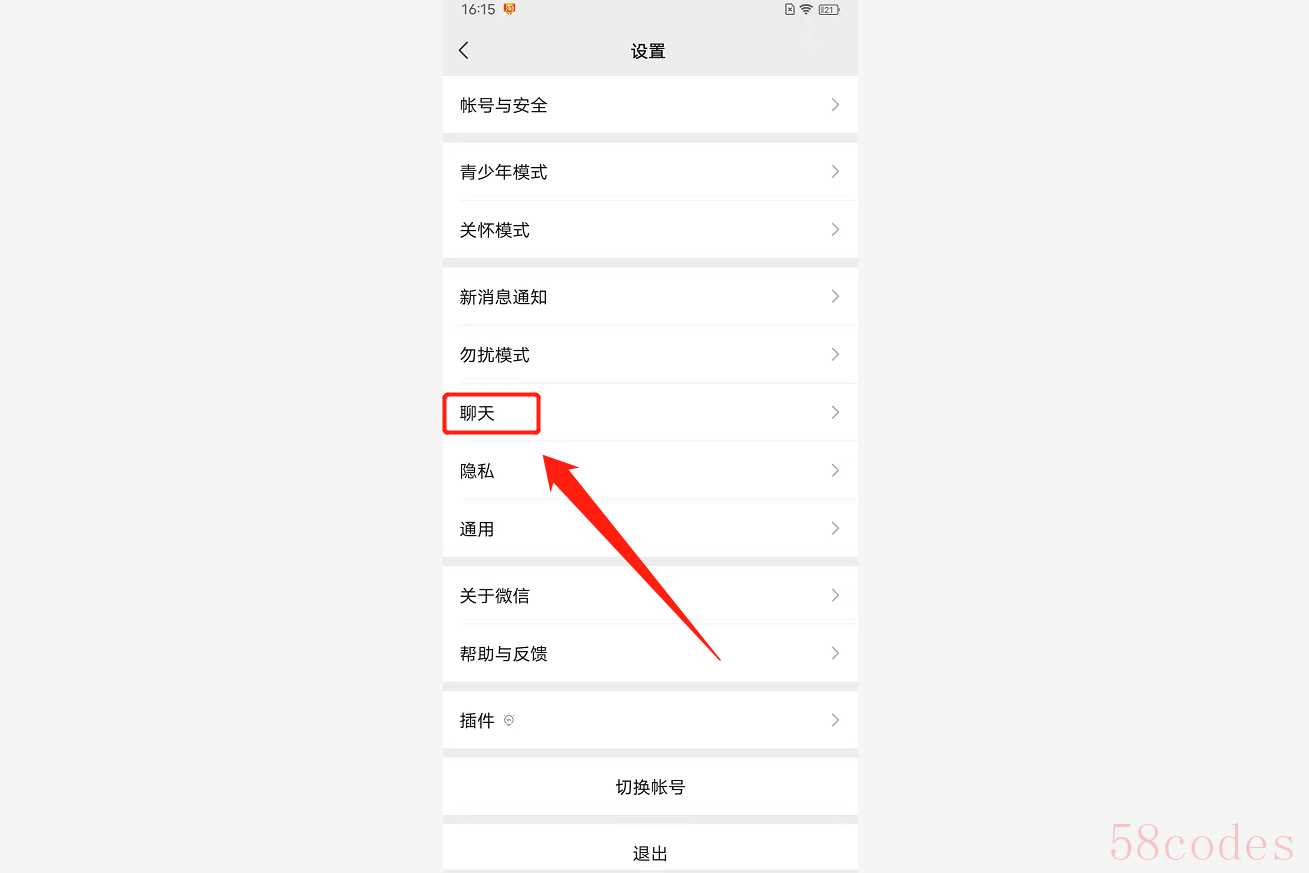Tap the Wi-Fi icon in status bar
This screenshot has width=1309, height=873.
click(x=806, y=9)
